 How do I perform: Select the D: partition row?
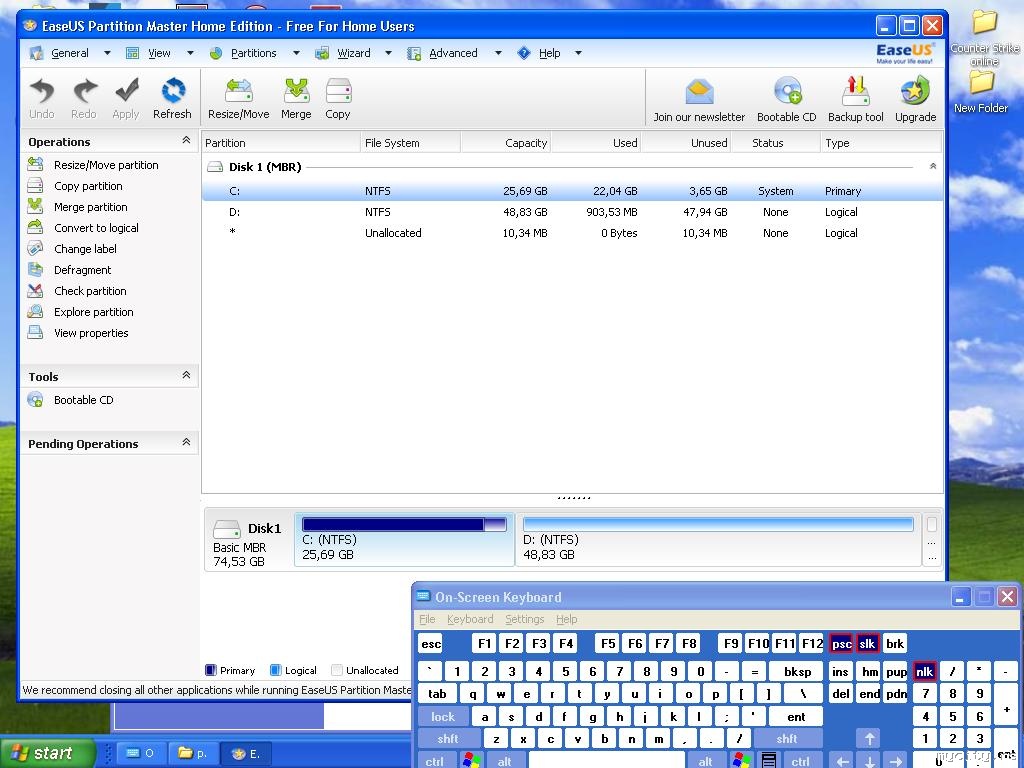tap(572, 212)
